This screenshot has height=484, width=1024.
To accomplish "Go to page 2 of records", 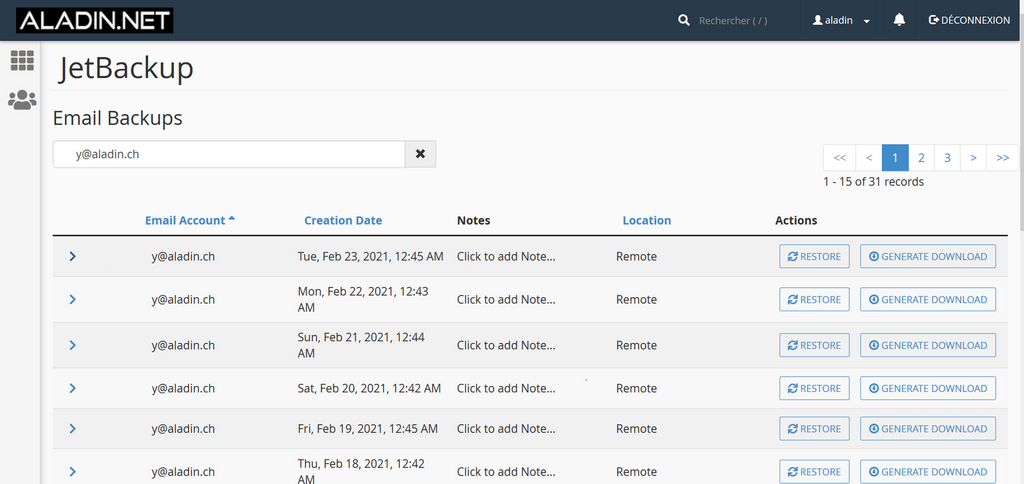I will [x=921, y=157].
